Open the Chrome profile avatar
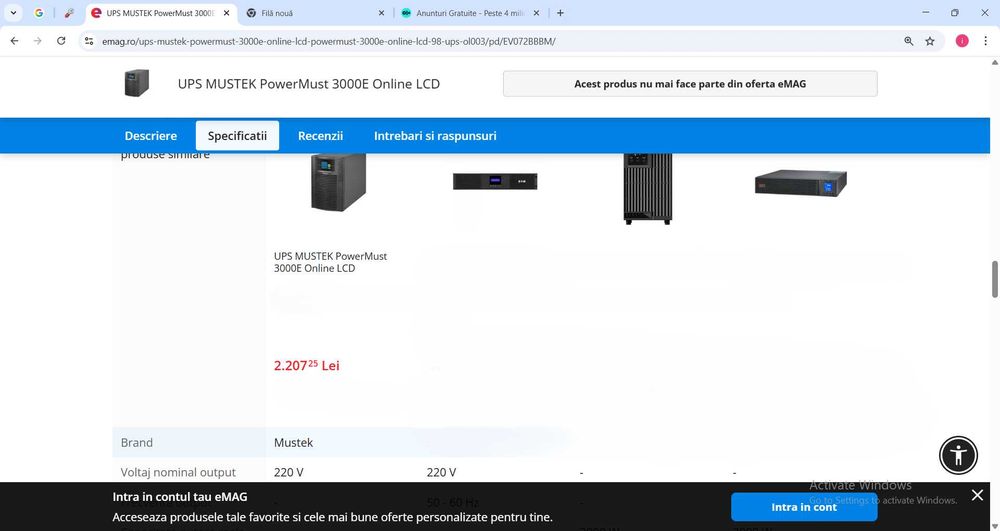 click(x=962, y=41)
